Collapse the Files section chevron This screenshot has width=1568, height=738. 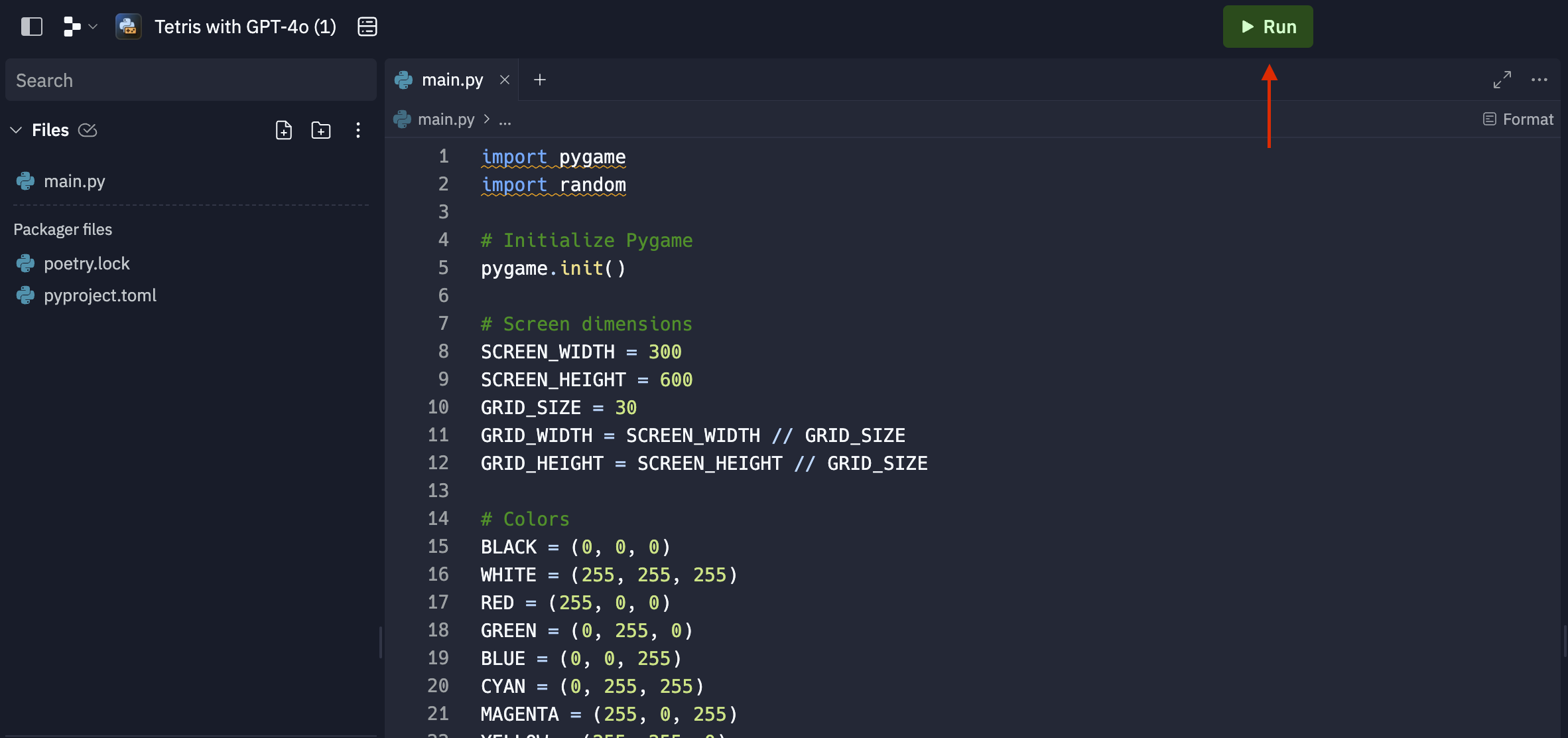17,130
